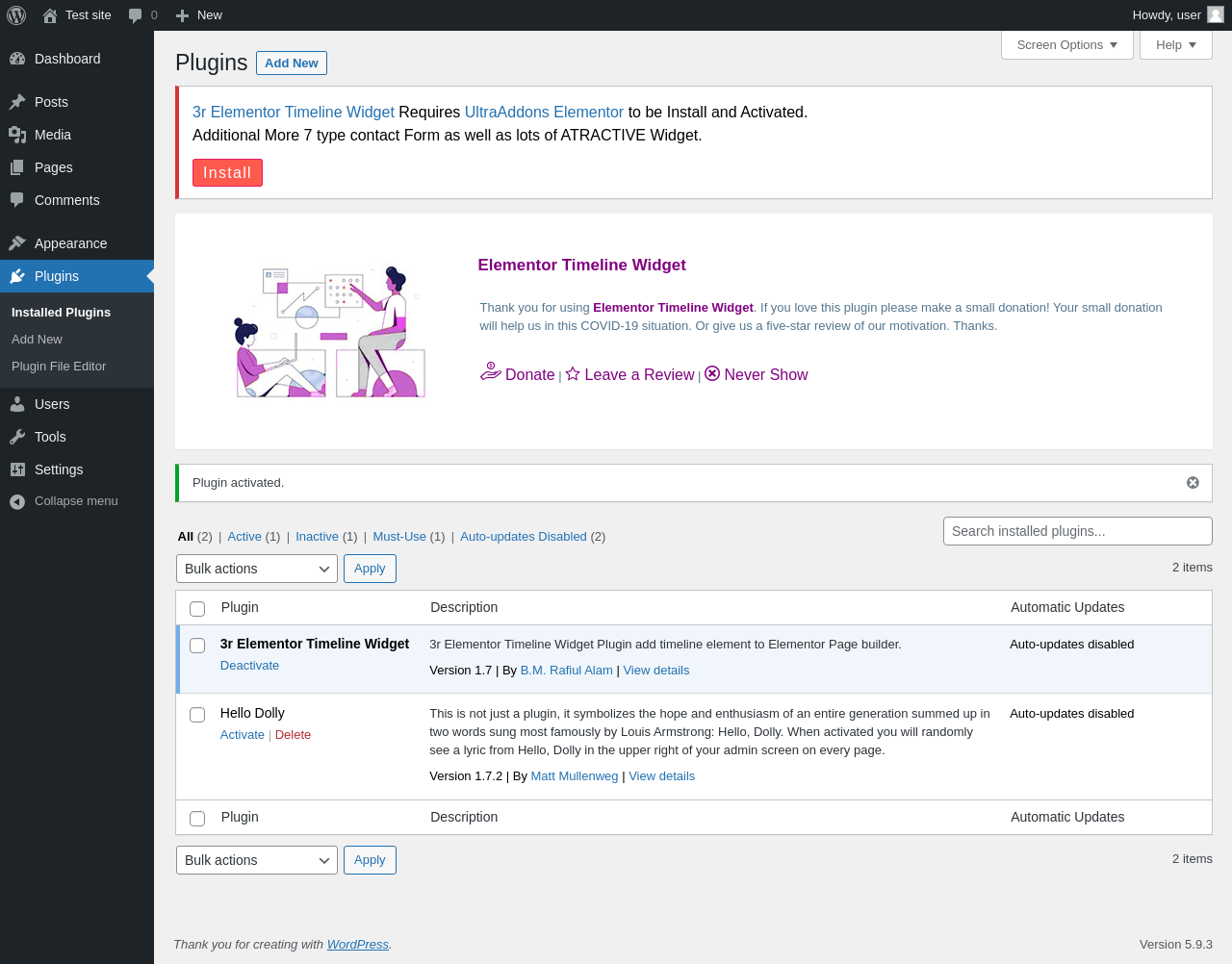View details for Hello Dolly
Viewport: 1232px width, 964px height.
pyautogui.click(x=662, y=776)
